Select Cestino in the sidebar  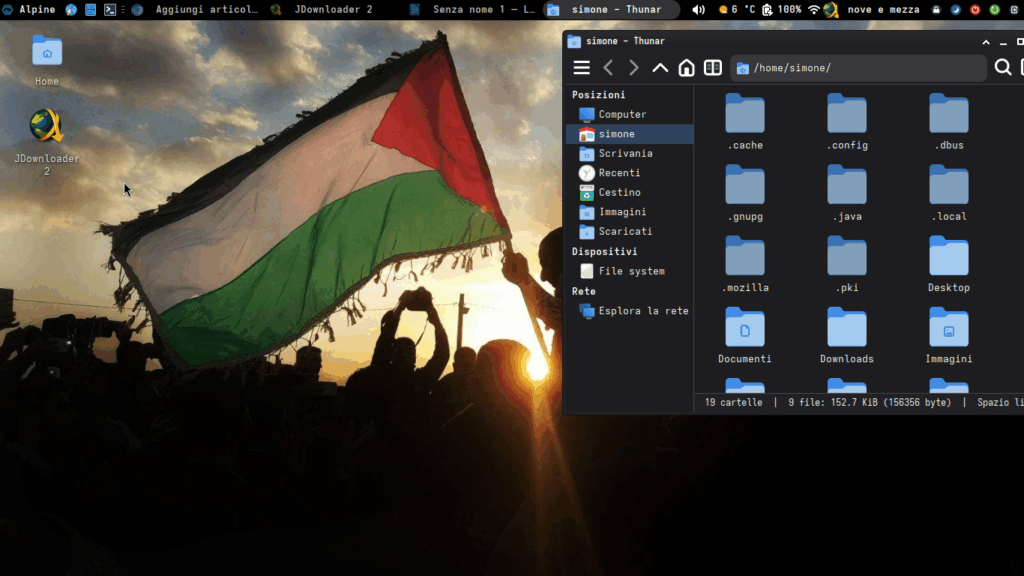(x=619, y=192)
